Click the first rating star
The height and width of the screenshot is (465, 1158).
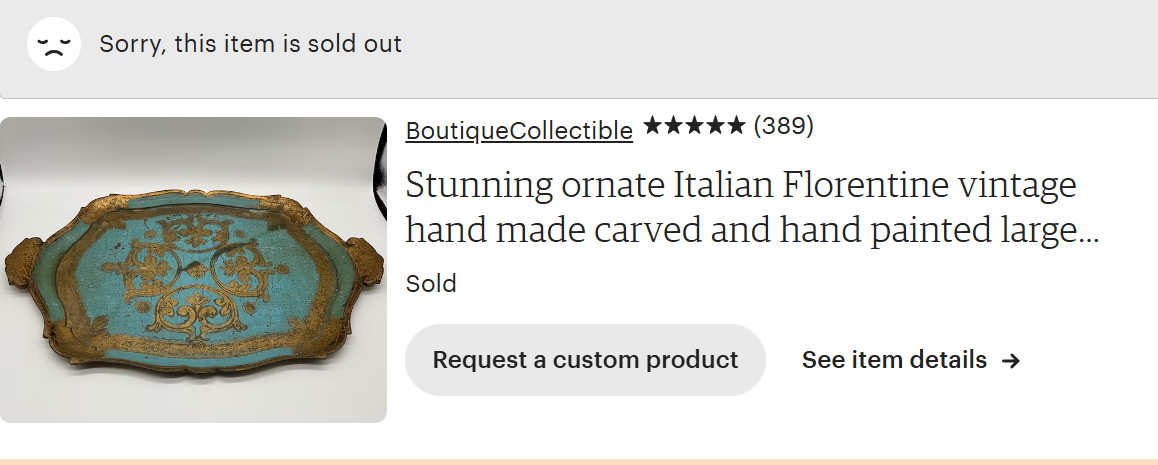coord(653,126)
